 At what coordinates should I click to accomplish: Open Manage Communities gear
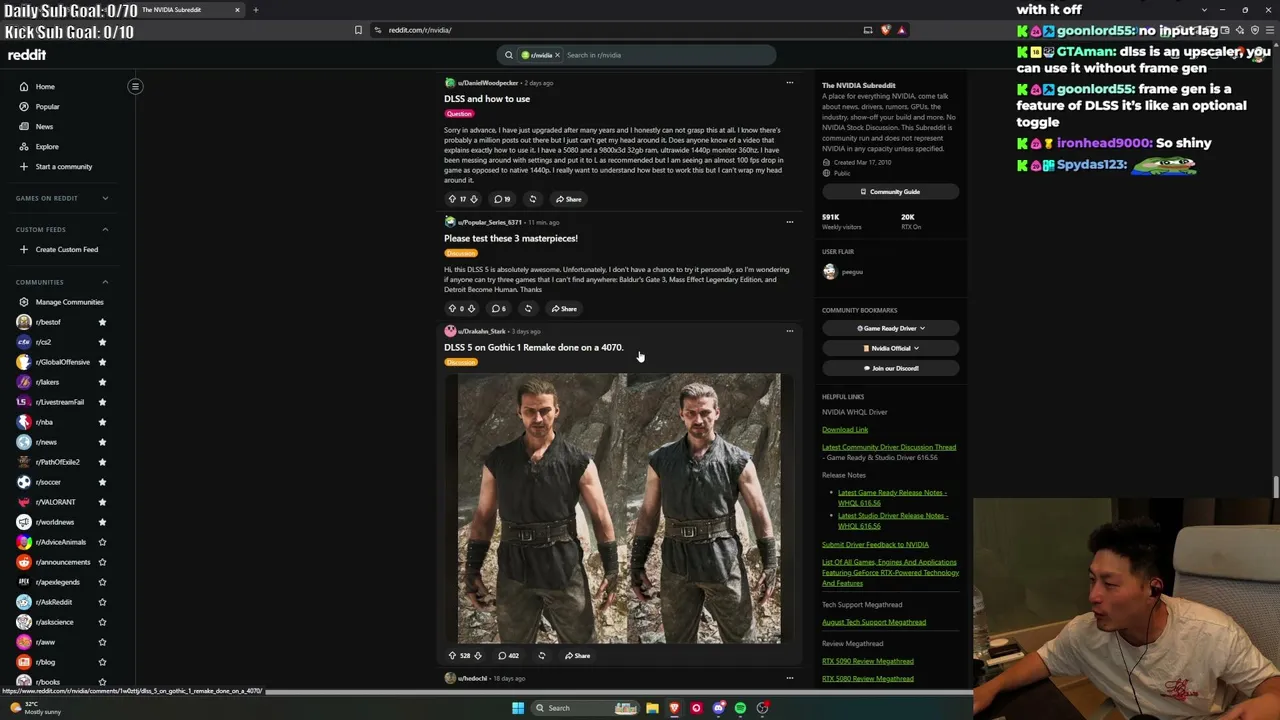pyautogui.click(x=24, y=302)
